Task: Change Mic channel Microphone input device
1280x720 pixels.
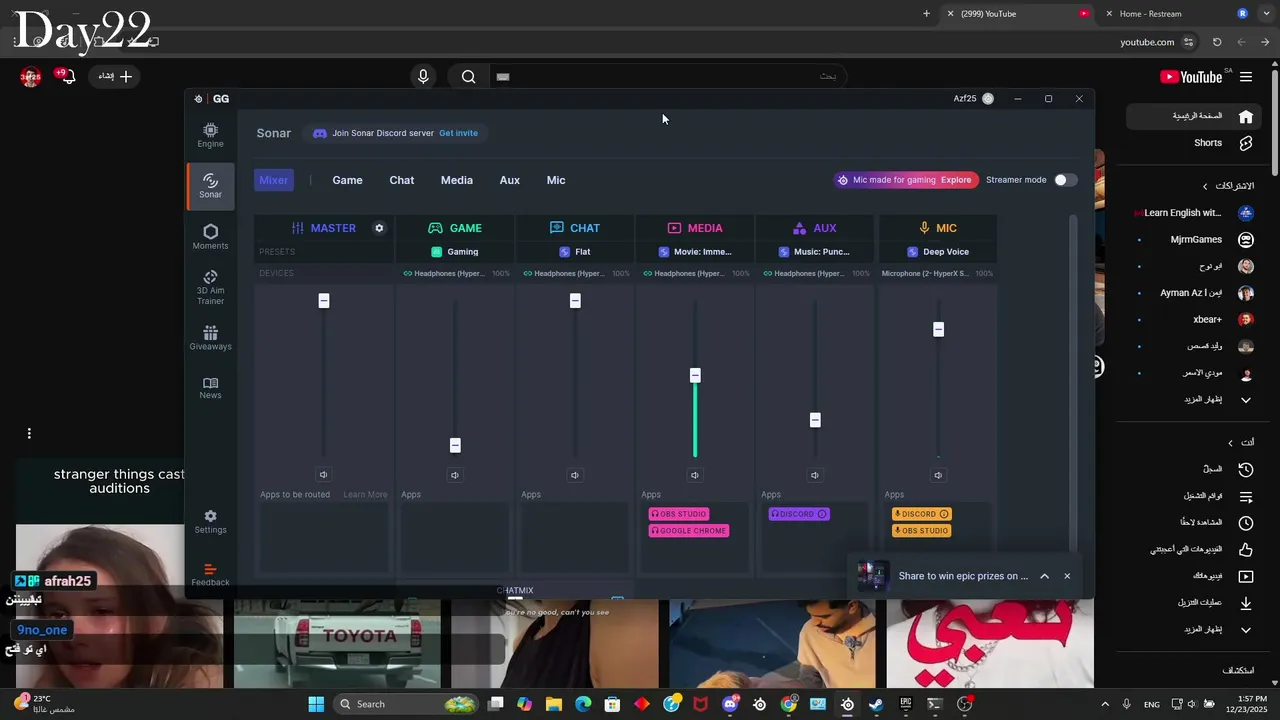Action: pos(938,273)
